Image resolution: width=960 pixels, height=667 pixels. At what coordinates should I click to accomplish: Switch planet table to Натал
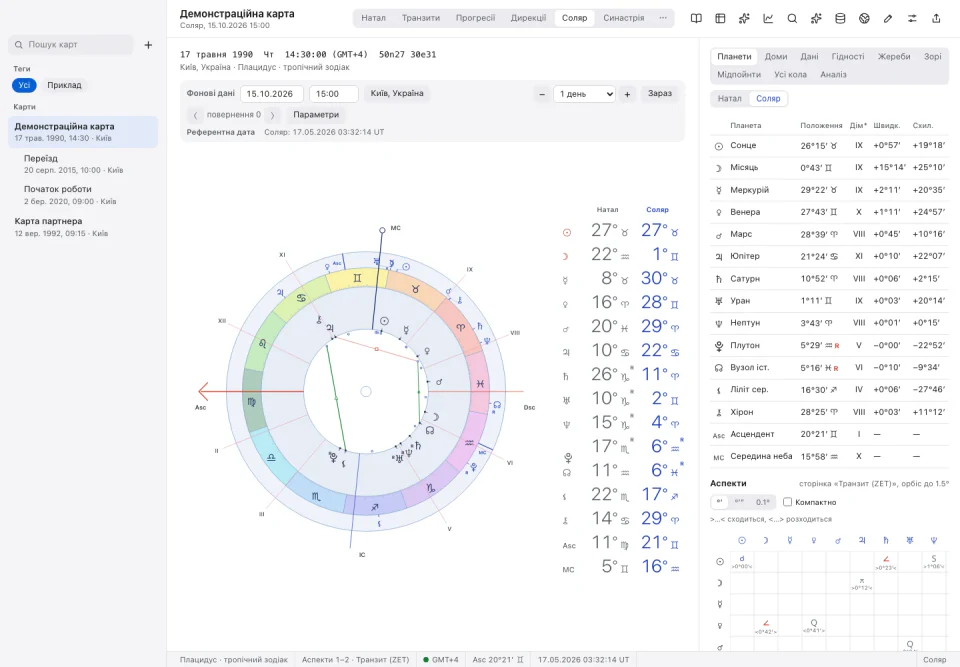click(729, 99)
